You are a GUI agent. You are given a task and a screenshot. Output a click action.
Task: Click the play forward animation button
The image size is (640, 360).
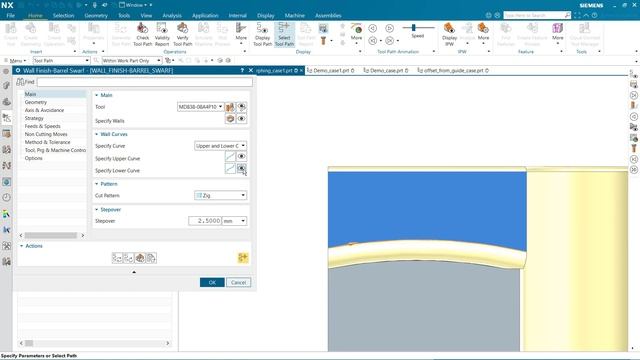[x=389, y=29]
